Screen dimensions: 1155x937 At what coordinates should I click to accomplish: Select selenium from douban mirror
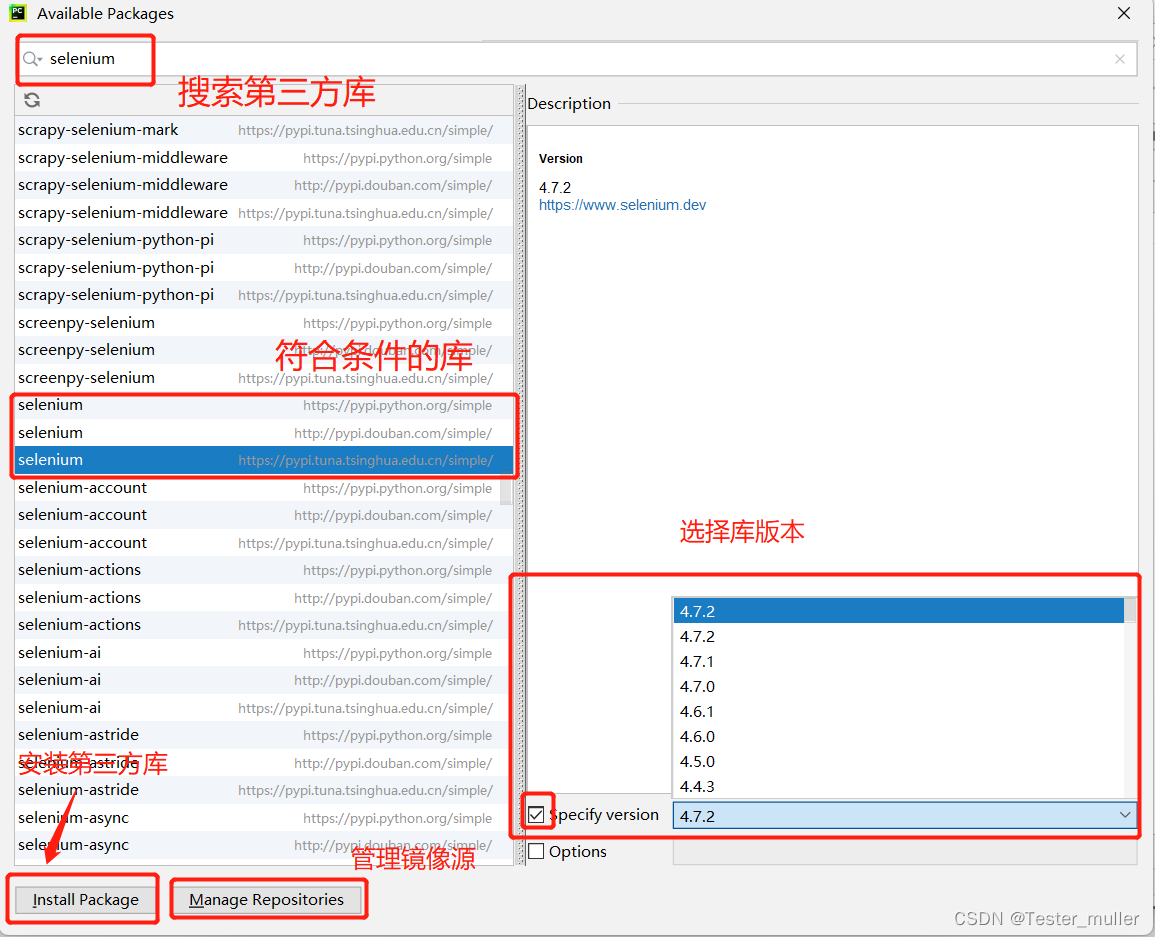click(264, 433)
